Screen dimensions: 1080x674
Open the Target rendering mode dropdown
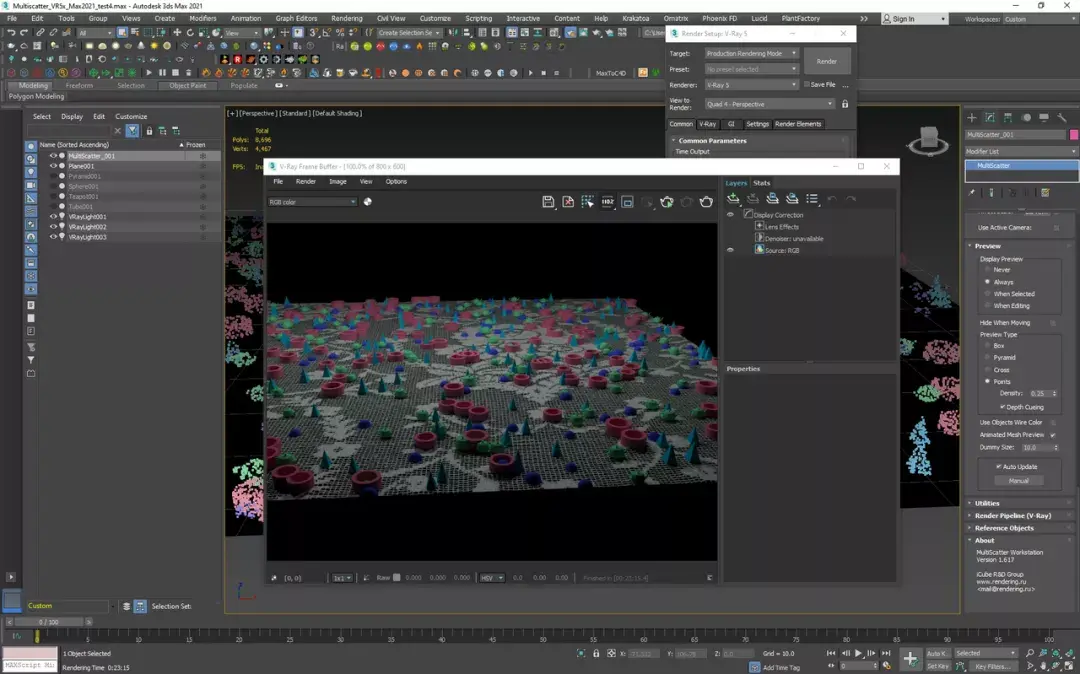(751, 53)
